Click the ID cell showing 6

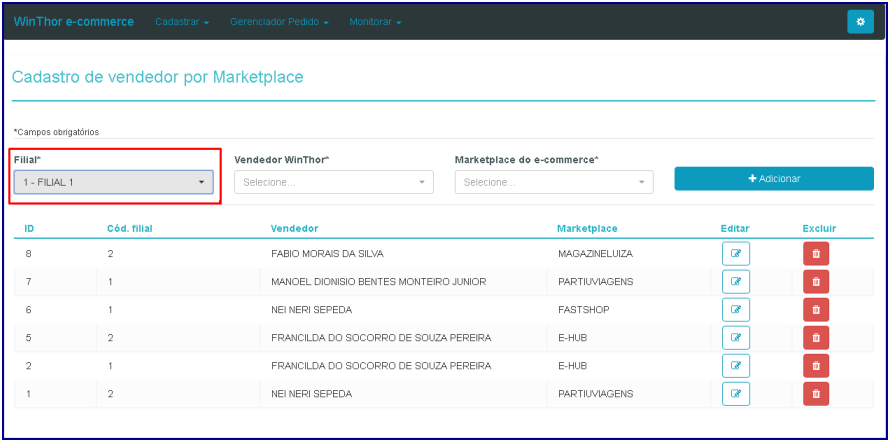coord(28,310)
